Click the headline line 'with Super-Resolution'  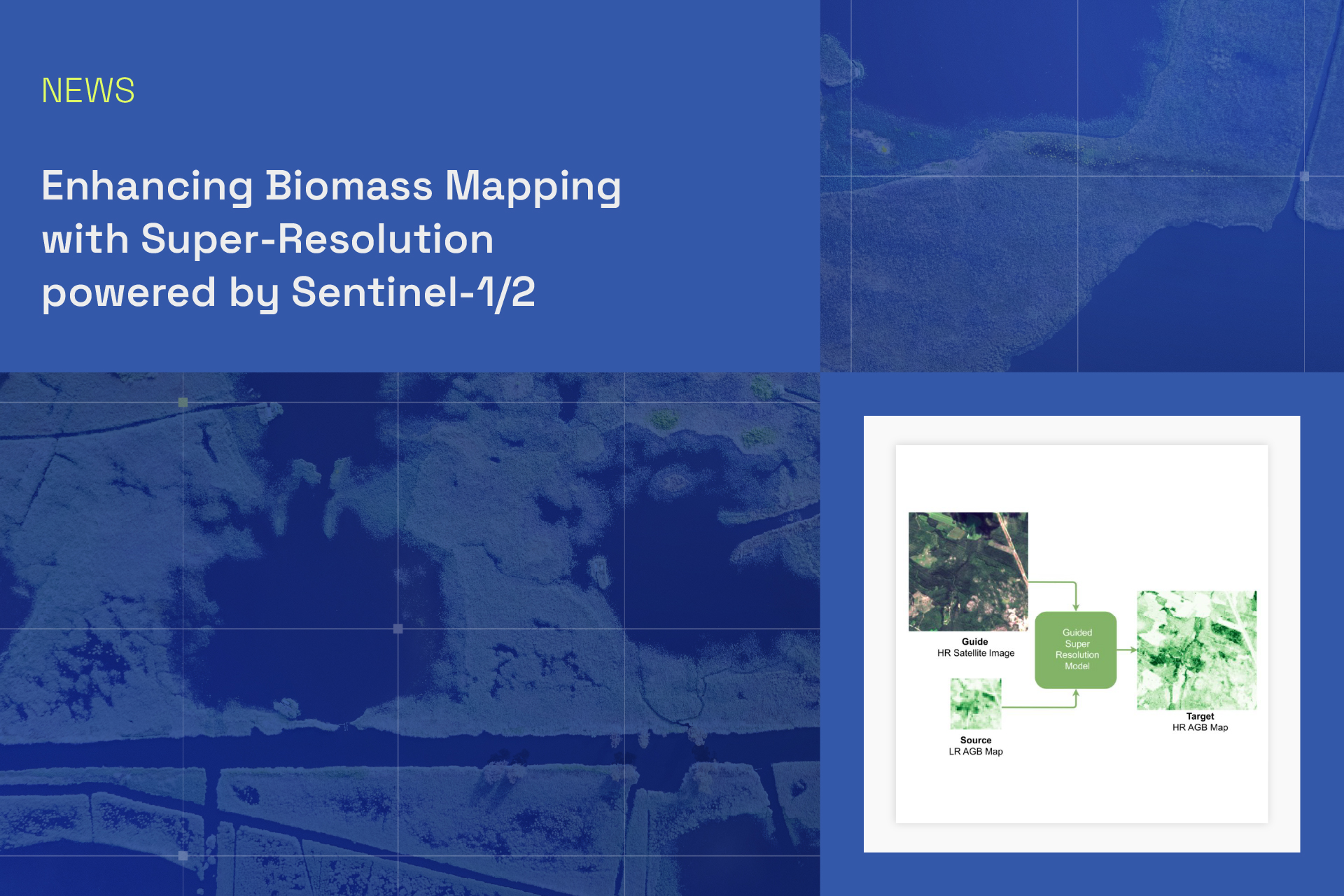pyautogui.click(x=267, y=239)
